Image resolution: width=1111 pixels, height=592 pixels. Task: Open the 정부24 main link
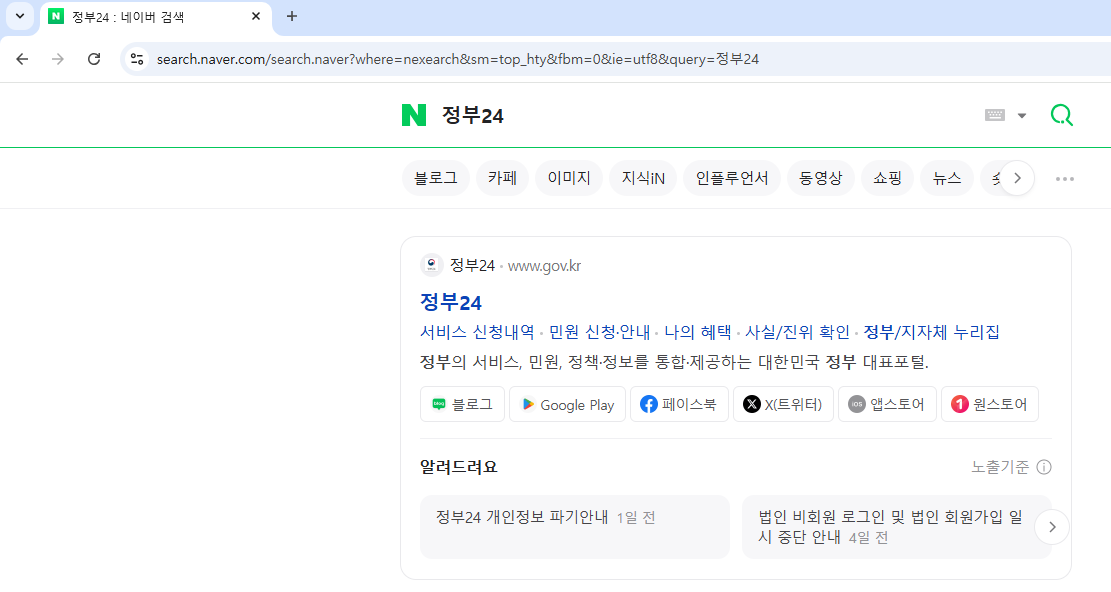(x=451, y=301)
